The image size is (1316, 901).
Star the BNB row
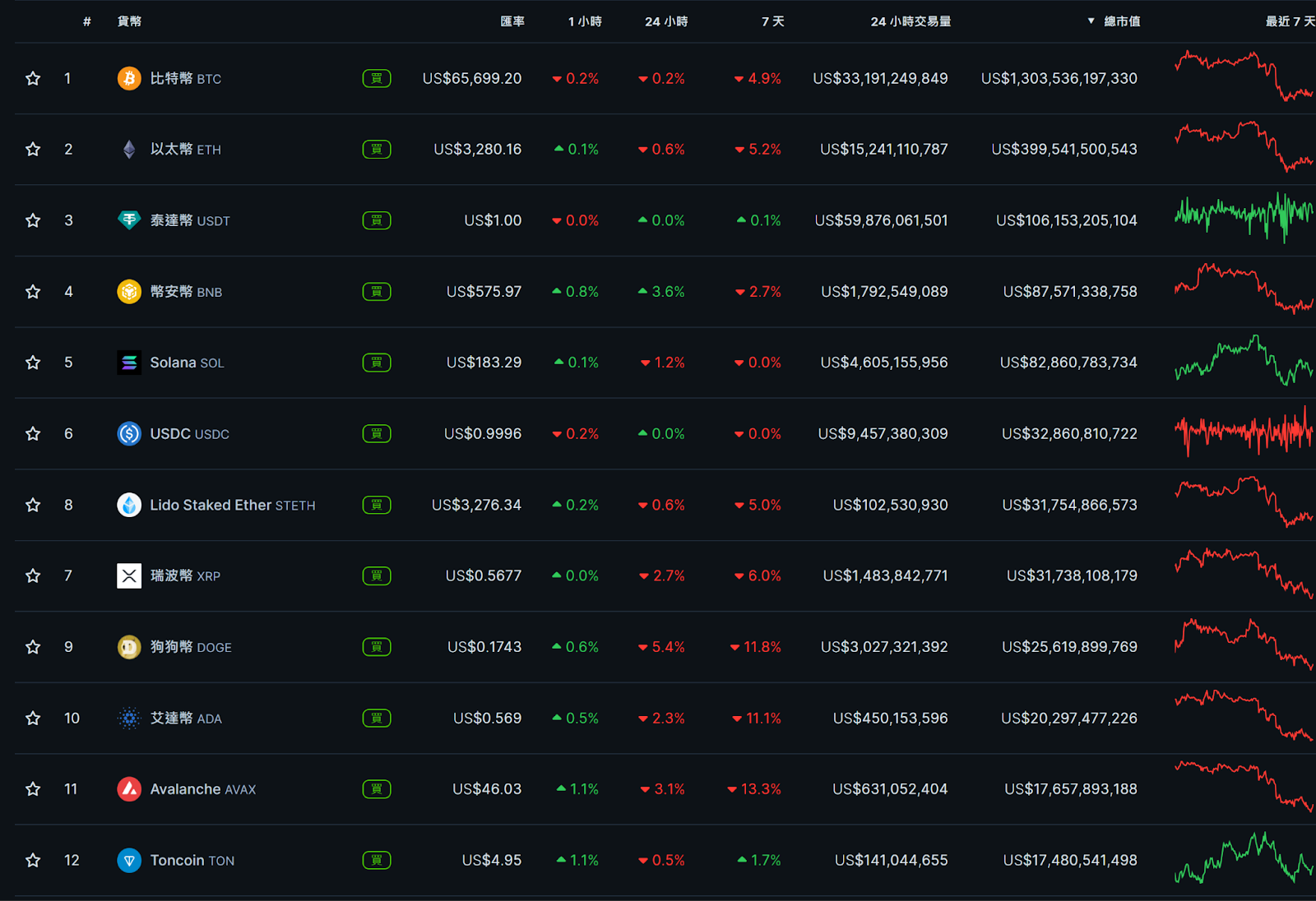pyautogui.click(x=33, y=291)
